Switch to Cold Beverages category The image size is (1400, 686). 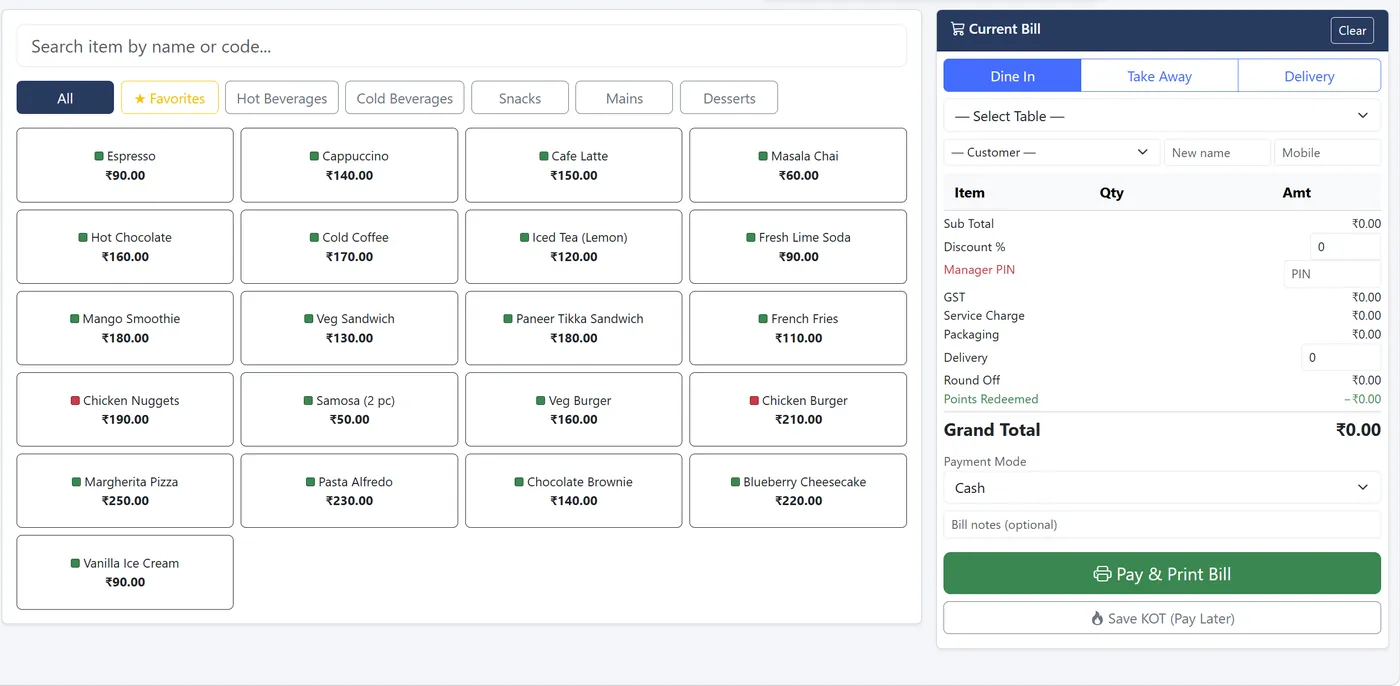point(405,98)
